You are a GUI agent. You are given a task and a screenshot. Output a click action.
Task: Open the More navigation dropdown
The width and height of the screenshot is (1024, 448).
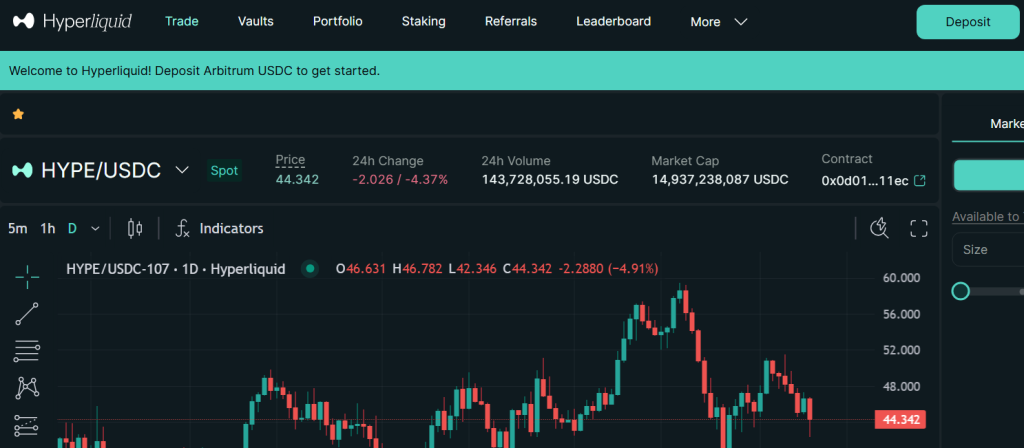(x=718, y=22)
